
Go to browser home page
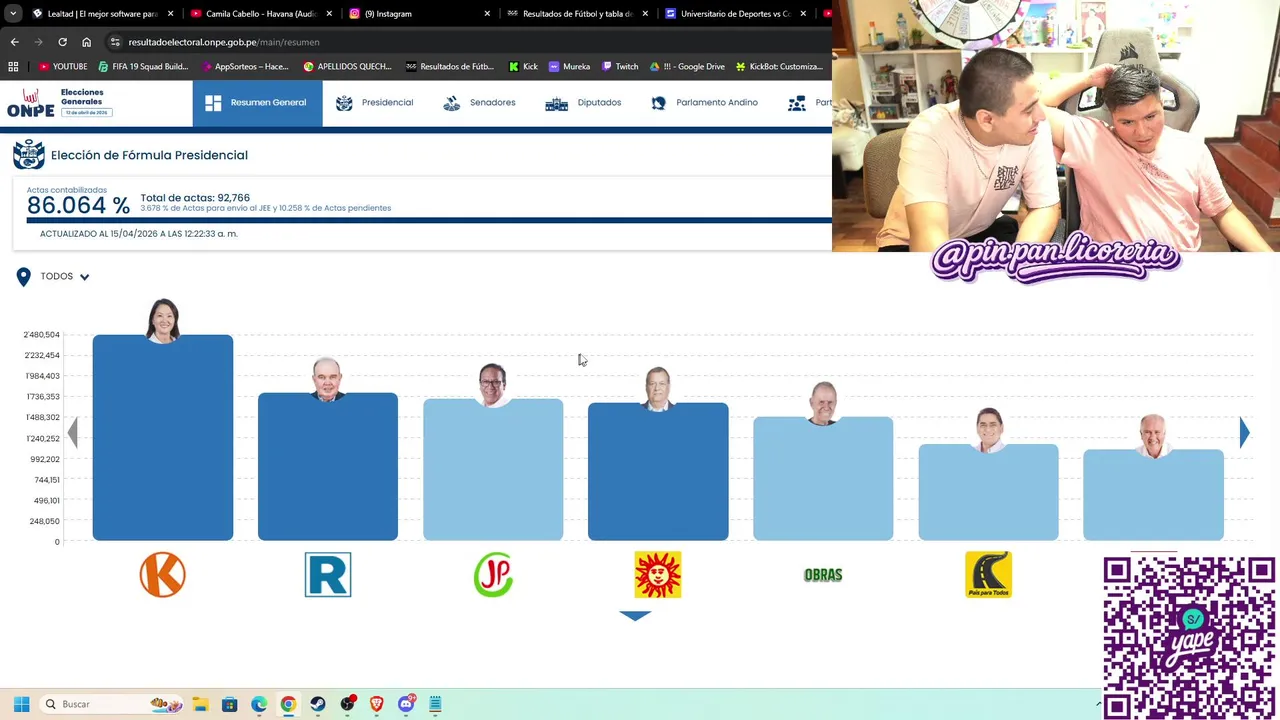(86, 42)
